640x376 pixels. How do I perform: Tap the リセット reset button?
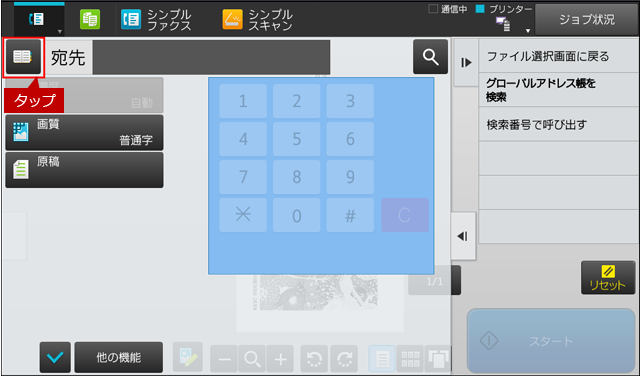click(608, 278)
